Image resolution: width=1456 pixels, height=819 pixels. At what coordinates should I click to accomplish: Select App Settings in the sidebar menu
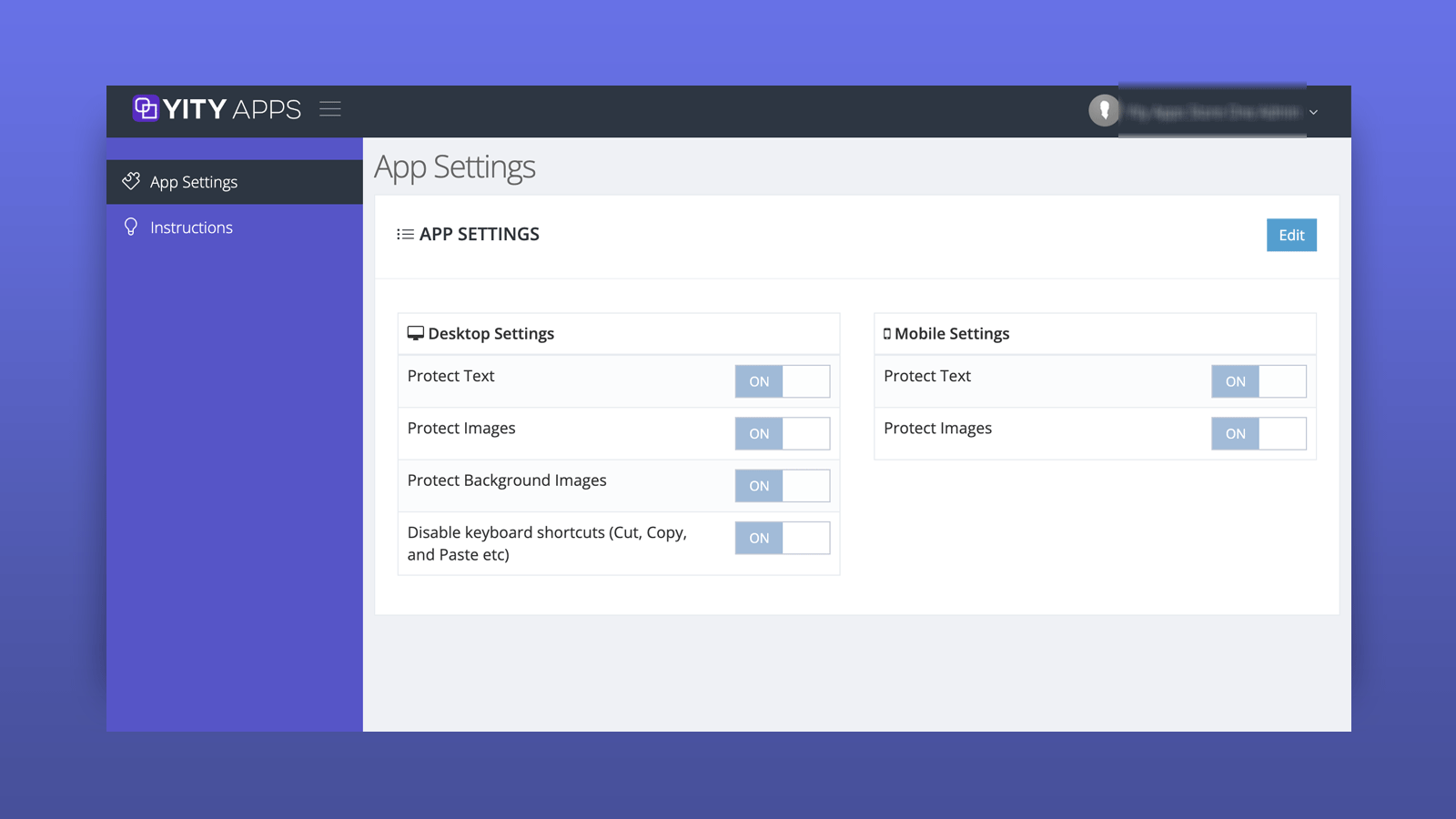[192, 181]
